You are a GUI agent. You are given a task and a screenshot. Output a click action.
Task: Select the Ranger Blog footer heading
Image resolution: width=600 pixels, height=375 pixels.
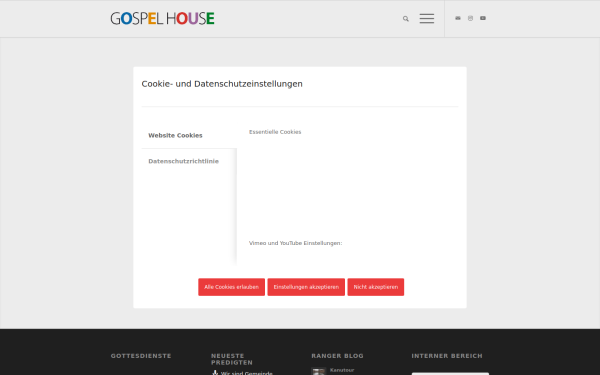click(338, 356)
